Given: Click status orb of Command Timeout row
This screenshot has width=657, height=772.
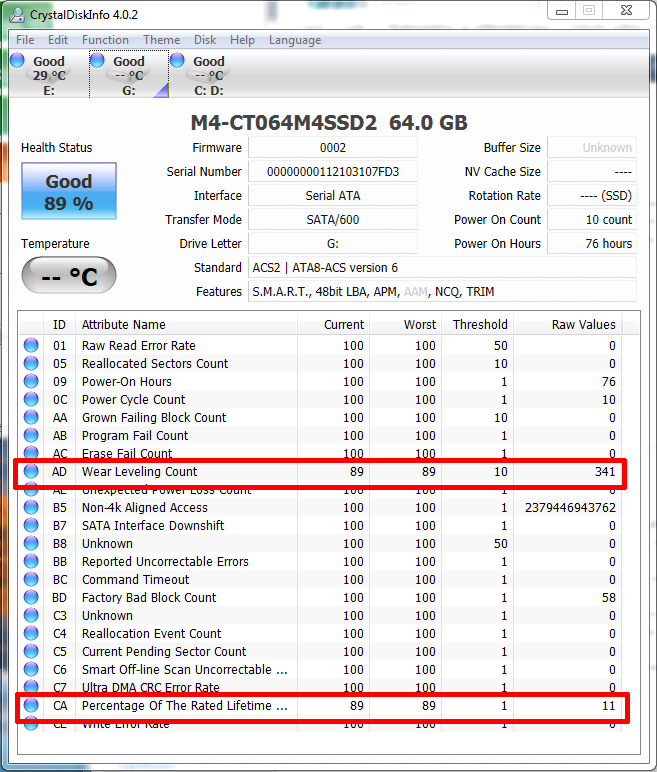Looking at the screenshot, I should pos(31,579).
